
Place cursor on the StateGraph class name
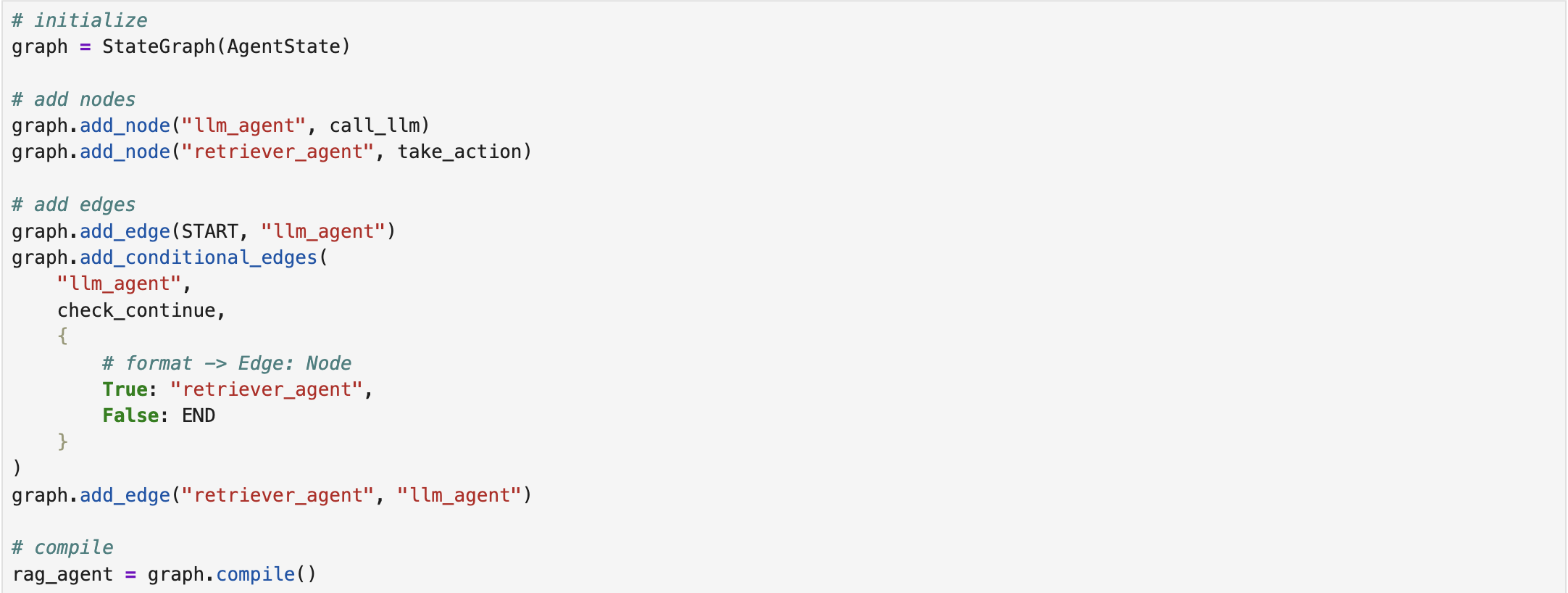pyautogui.click(x=158, y=47)
